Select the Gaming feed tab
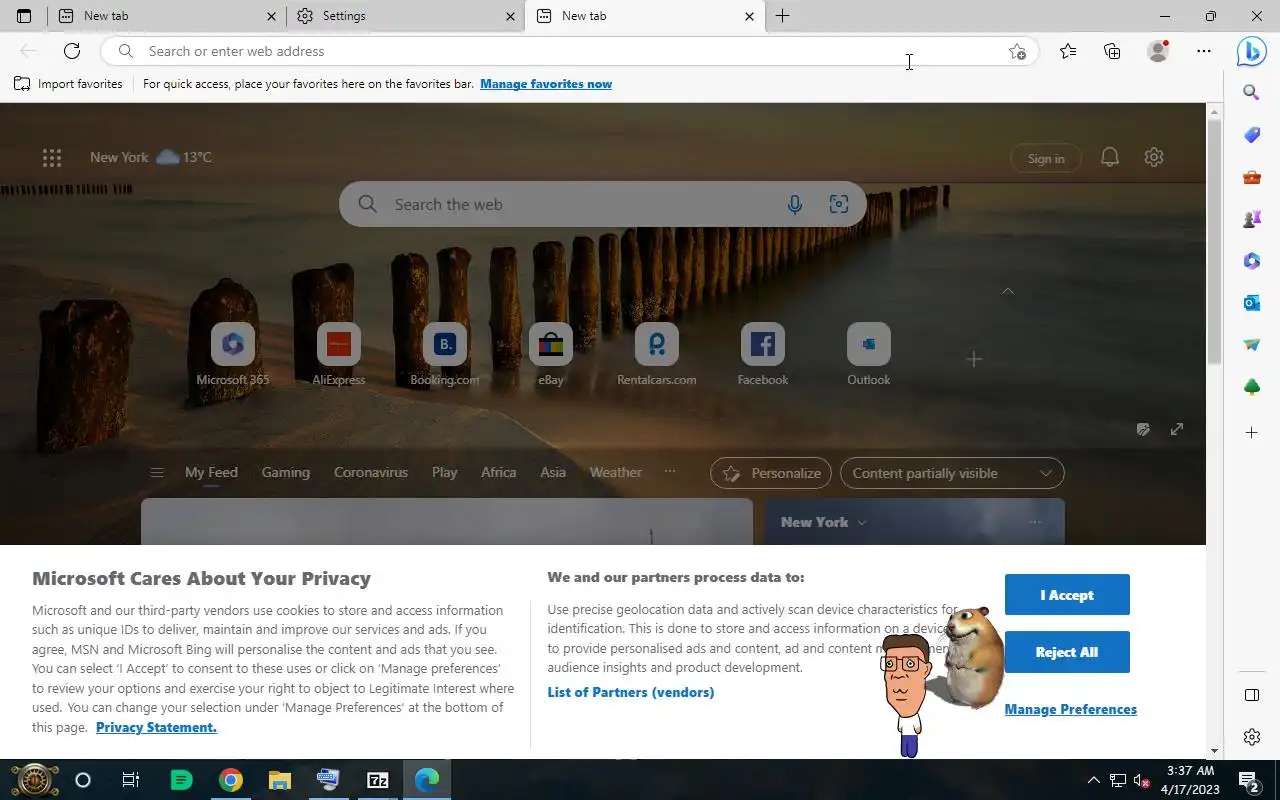This screenshot has height=800, width=1280. coord(285,472)
